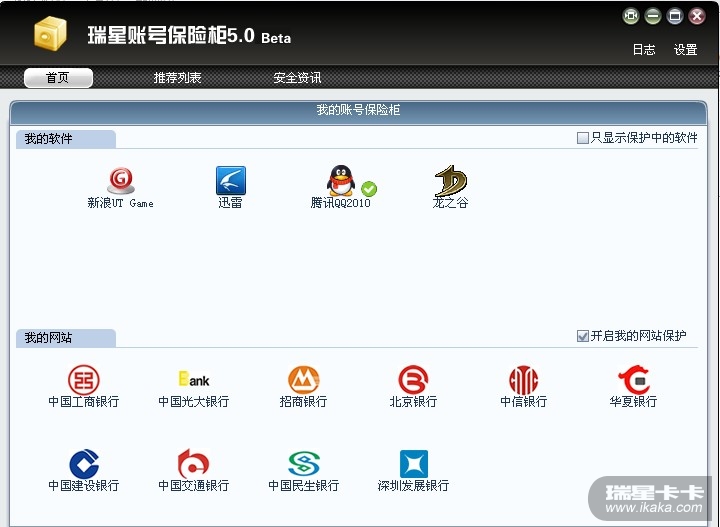Select the 中信银行 icon
The height and width of the screenshot is (527, 720).
pyautogui.click(x=523, y=380)
